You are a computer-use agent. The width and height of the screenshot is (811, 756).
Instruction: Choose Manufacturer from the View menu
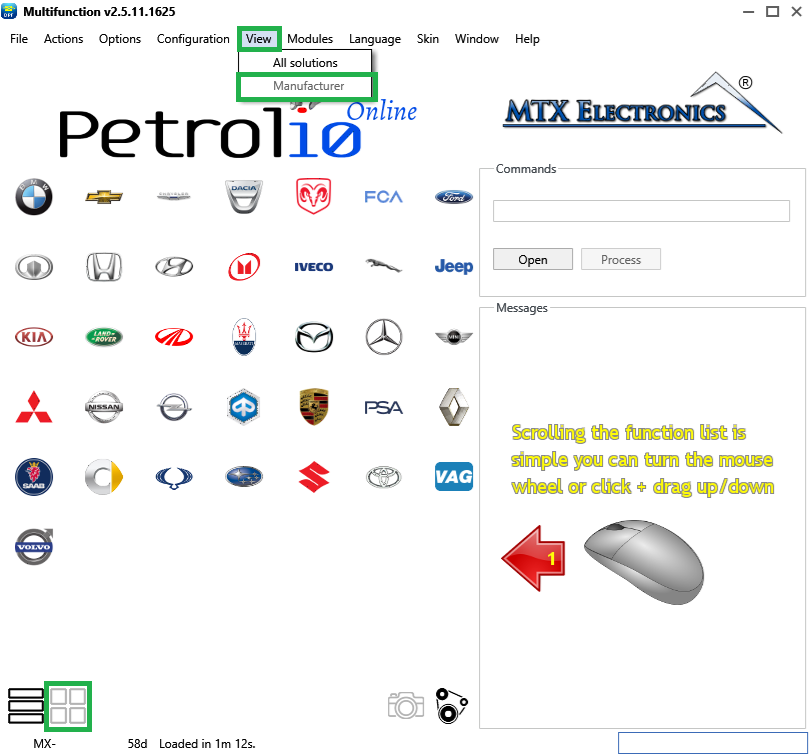coord(308,86)
